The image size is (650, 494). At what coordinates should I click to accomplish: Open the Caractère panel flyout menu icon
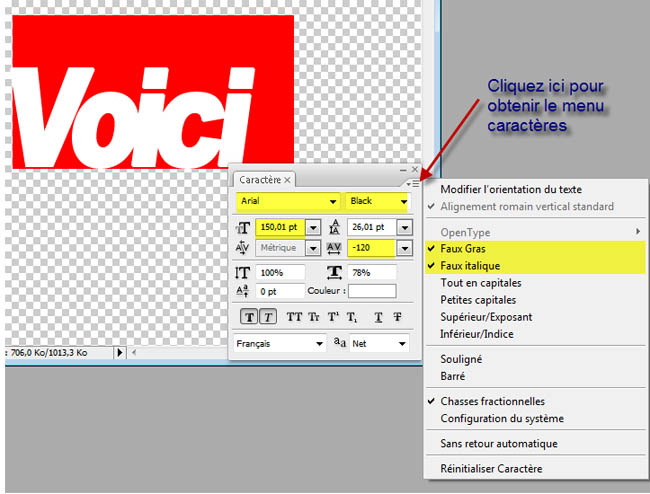[x=414, y=184]
